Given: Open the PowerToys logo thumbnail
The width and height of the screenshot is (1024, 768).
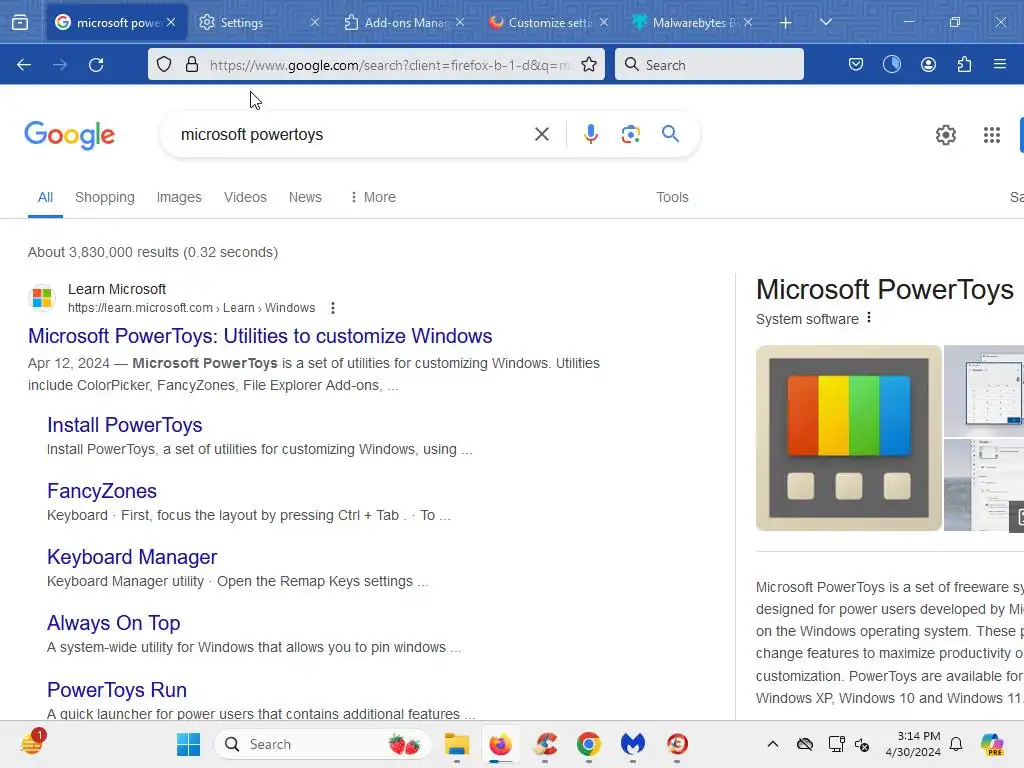Looking at the screenshot, I should (848, 438).
